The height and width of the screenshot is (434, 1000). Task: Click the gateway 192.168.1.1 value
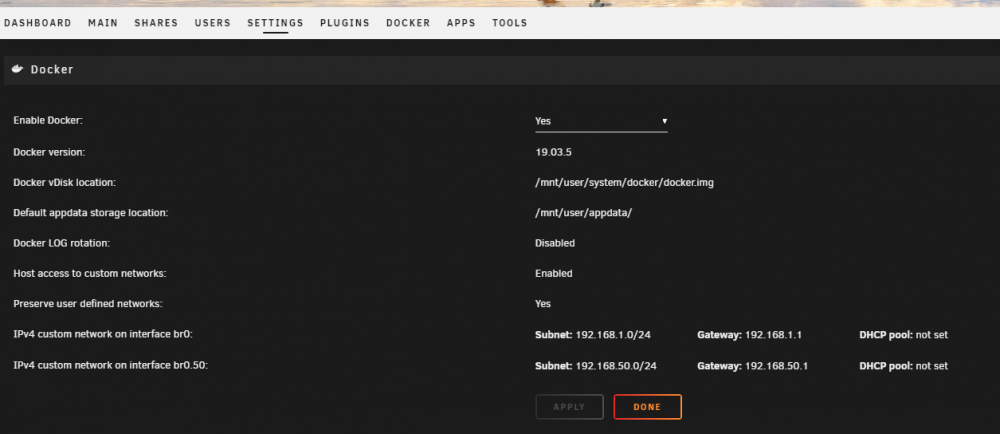(773, 335)
